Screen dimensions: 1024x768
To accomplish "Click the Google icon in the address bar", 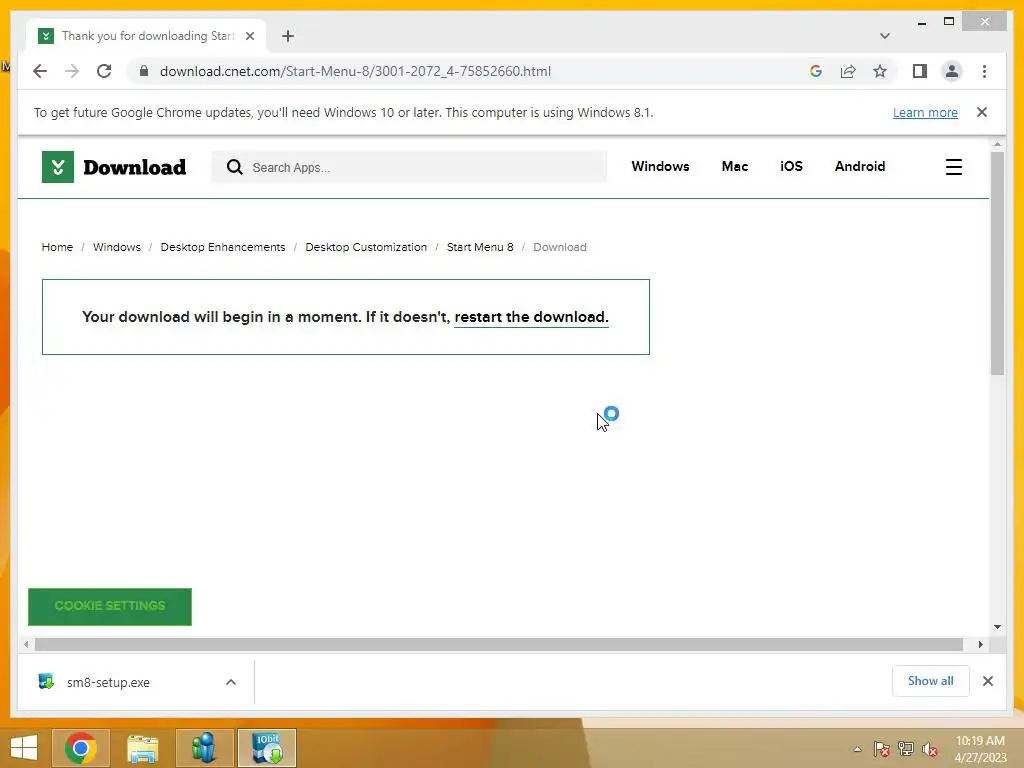I will coord(816,71).
